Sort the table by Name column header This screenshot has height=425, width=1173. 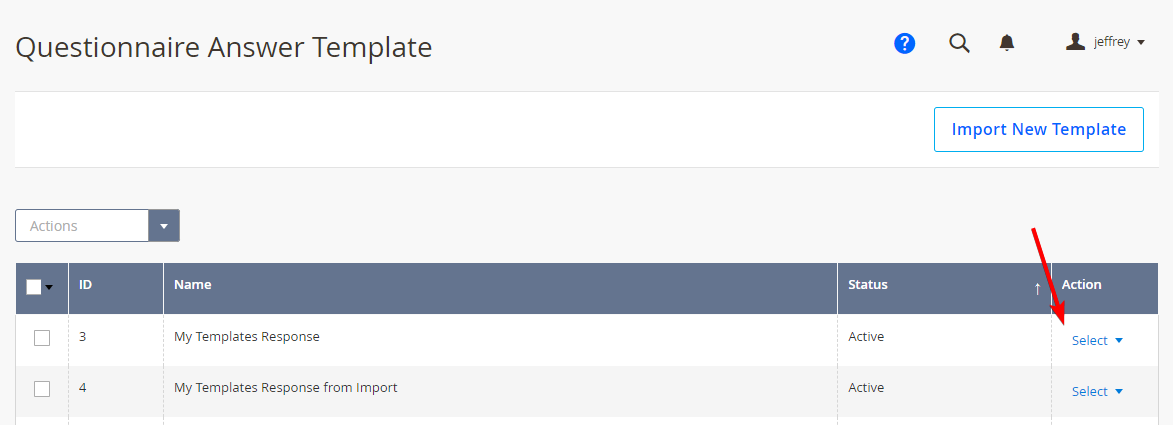[x=192, y=284]
